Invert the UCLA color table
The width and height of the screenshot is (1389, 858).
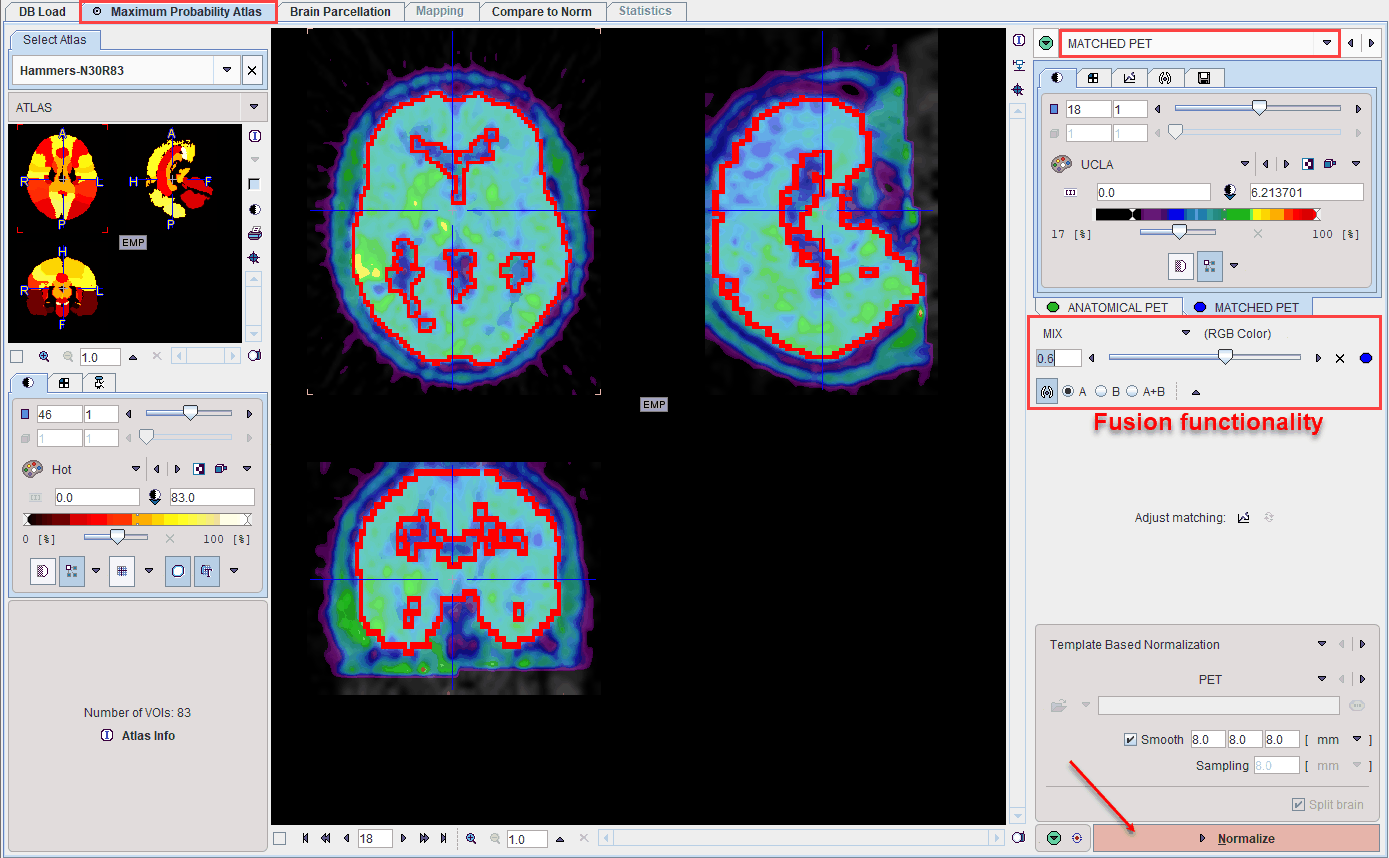[1307, 164]
